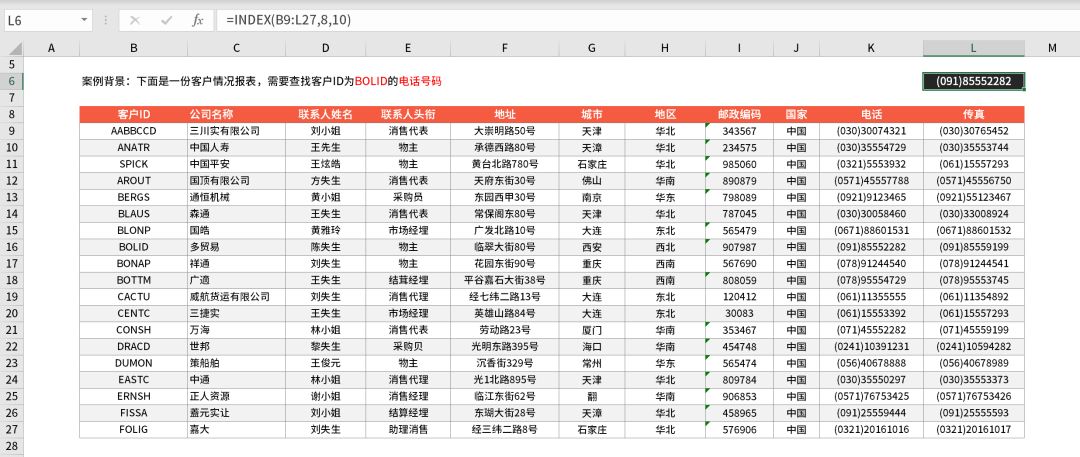The image size is (1080, 457).
Task: Click the 案例背景 description text cell
Action: (x=260, y=81)
